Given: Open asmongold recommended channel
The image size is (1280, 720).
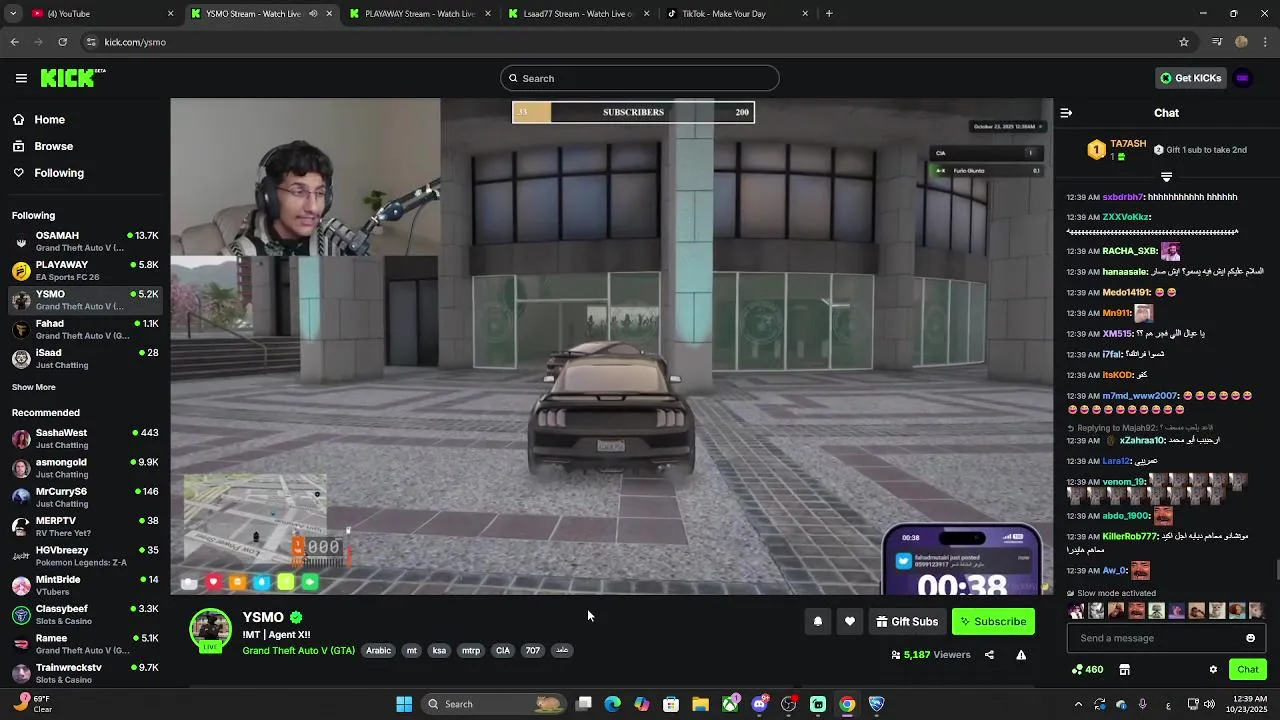Looking at the screenshot, I should click(85, 467).
